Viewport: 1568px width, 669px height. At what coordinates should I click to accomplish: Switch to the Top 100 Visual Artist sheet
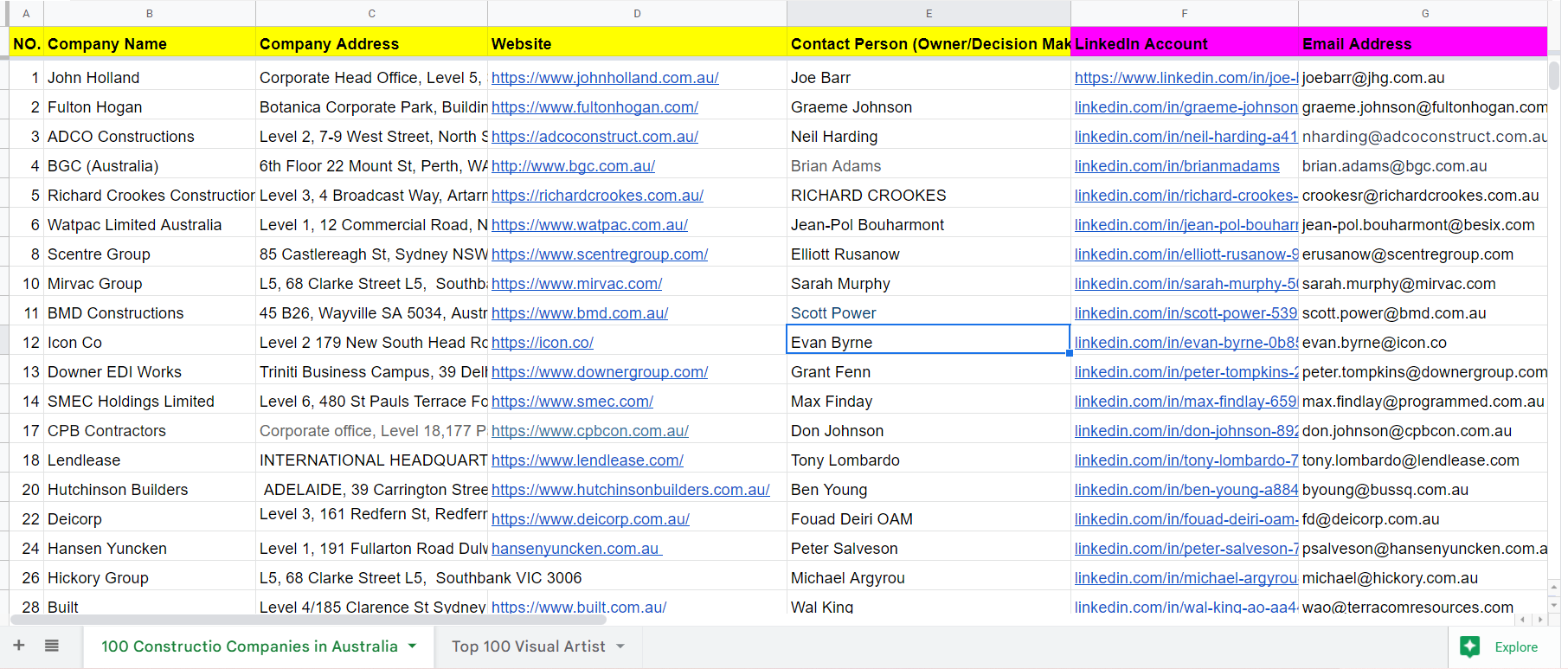[528, 646]
